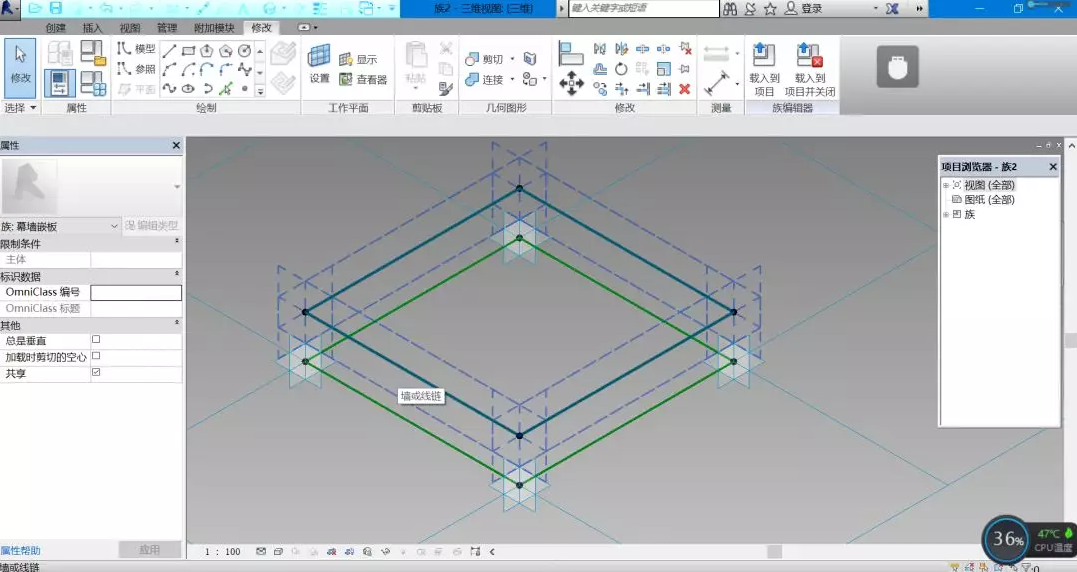Screen dimensions: 1077x572
Task: Expand the 族 node in project browser
Action: pos(946,214)
